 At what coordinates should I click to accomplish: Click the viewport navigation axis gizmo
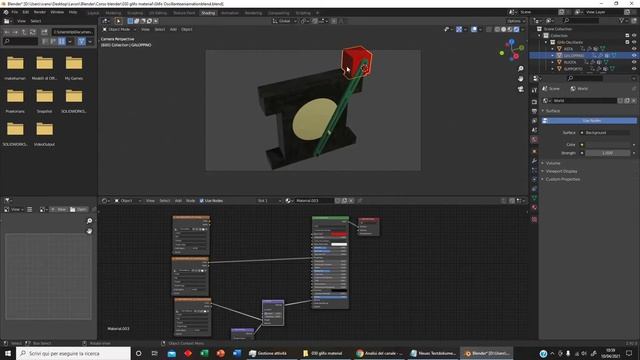[512, 49]
